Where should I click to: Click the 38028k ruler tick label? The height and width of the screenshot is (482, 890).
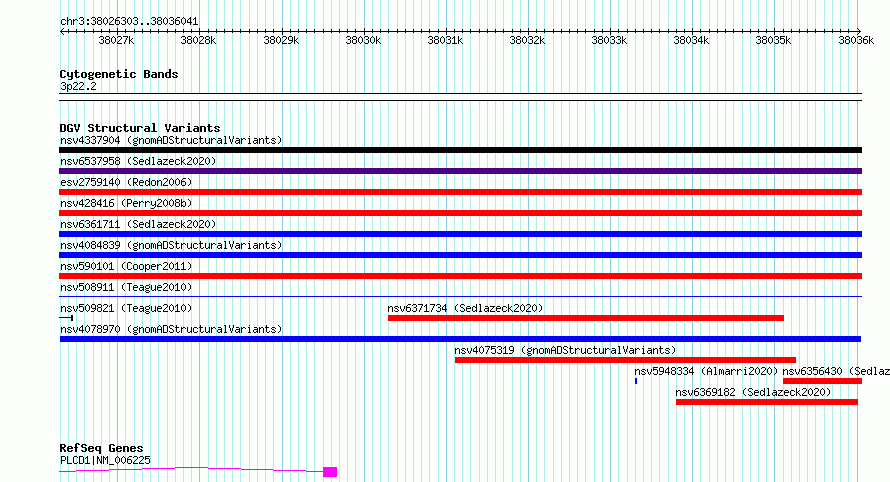tap(198, 40)
